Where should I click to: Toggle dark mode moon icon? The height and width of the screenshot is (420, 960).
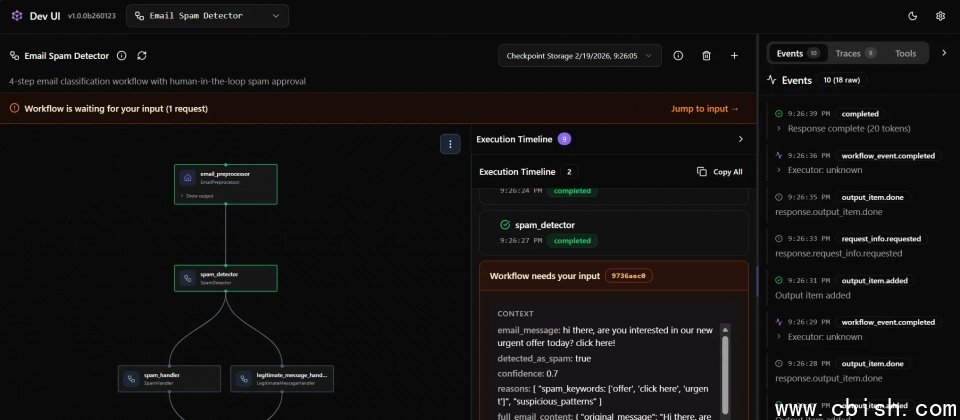coord(912,16)
